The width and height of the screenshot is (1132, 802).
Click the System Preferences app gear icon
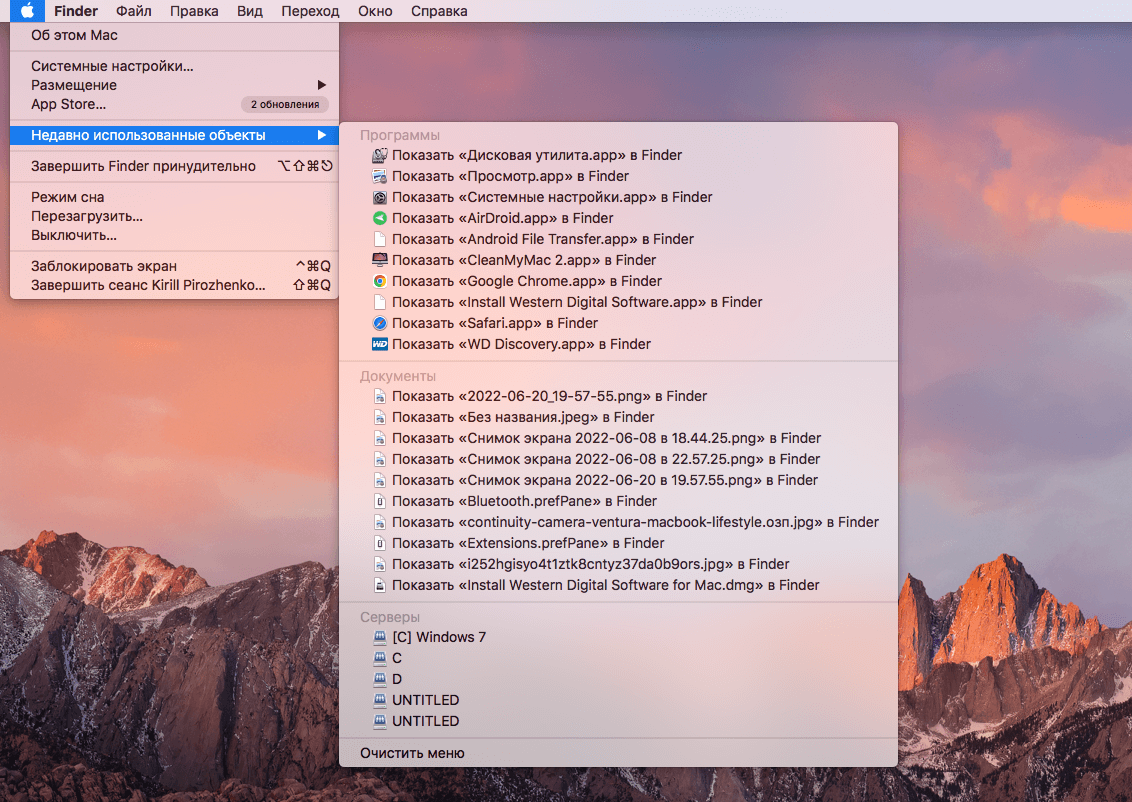[x=379, y=198]
